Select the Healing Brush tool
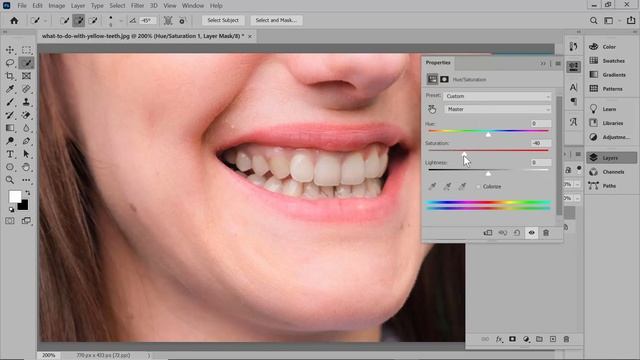640x360 pixels. pyautogui.click(x=26, y=89)
